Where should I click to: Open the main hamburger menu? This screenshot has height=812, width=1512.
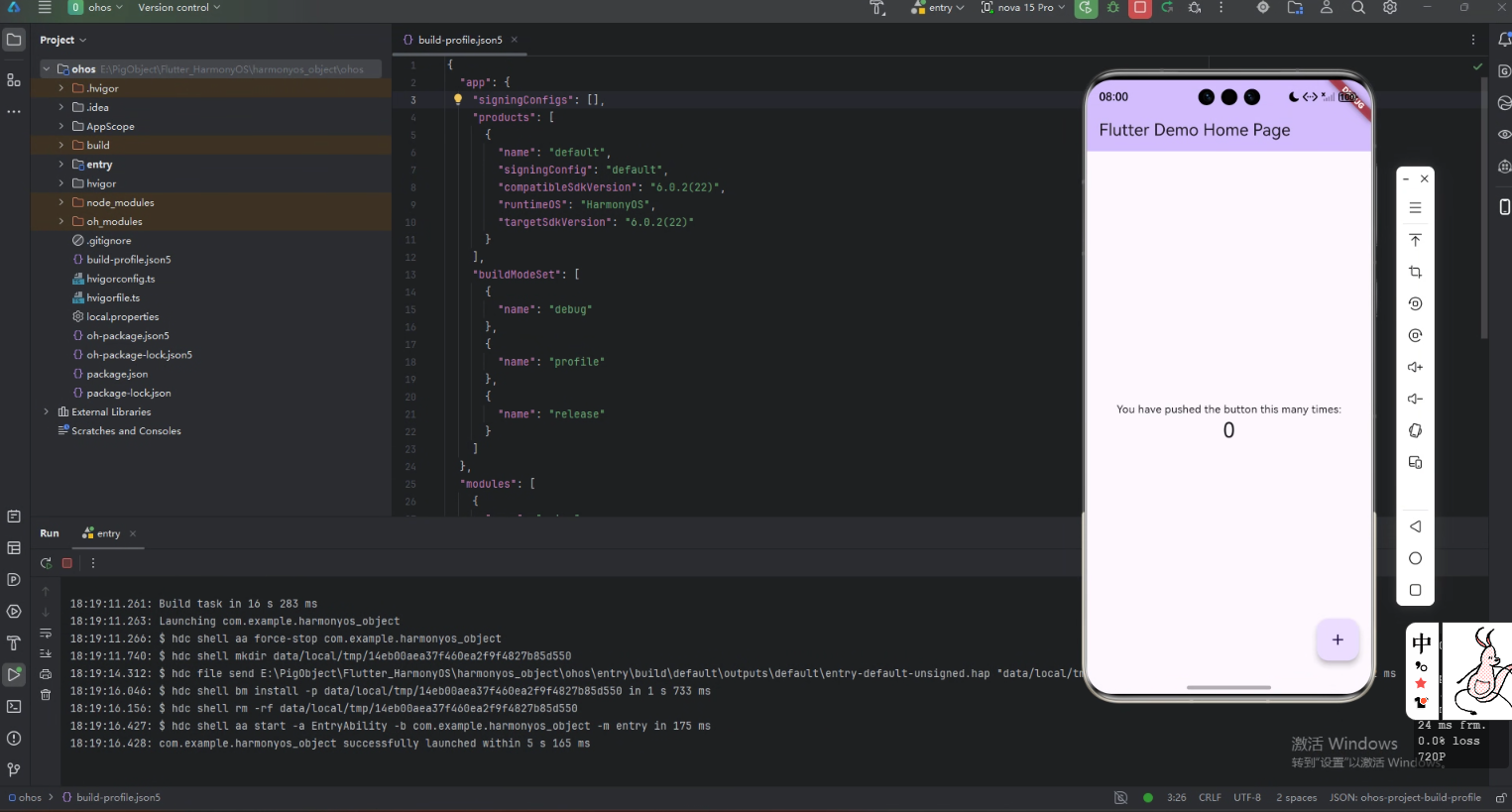tap(45, 7)
